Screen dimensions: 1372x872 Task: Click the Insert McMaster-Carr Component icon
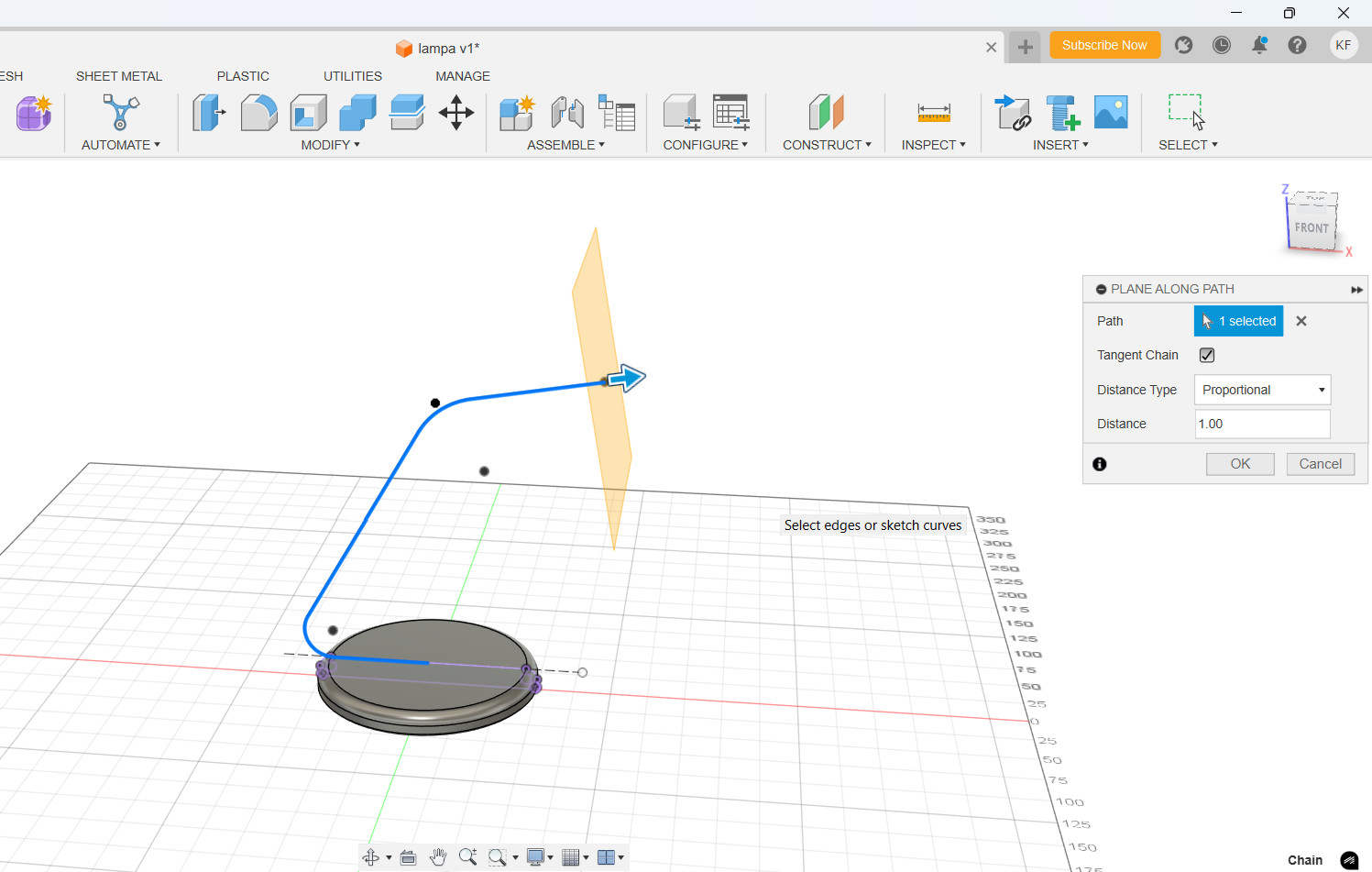pyautogui.click(x=1063, y=113)
